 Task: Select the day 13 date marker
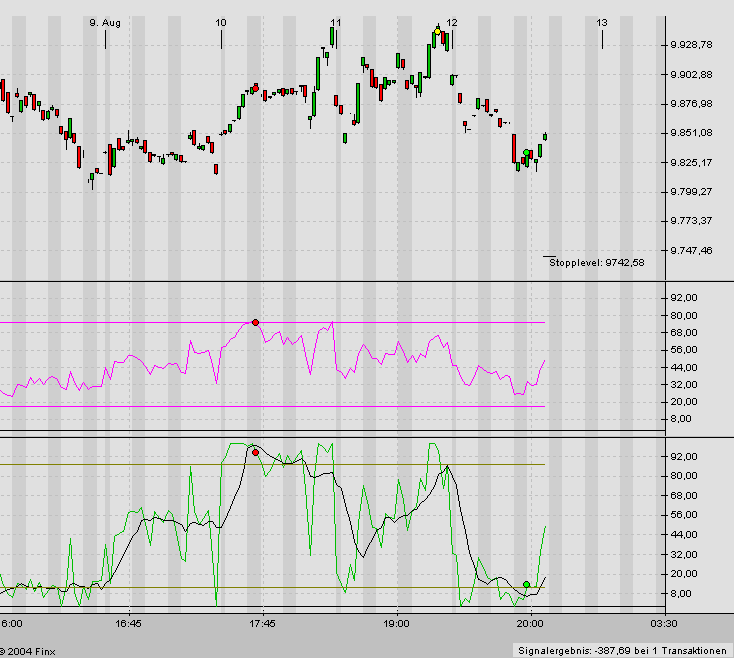coord(602,22)
